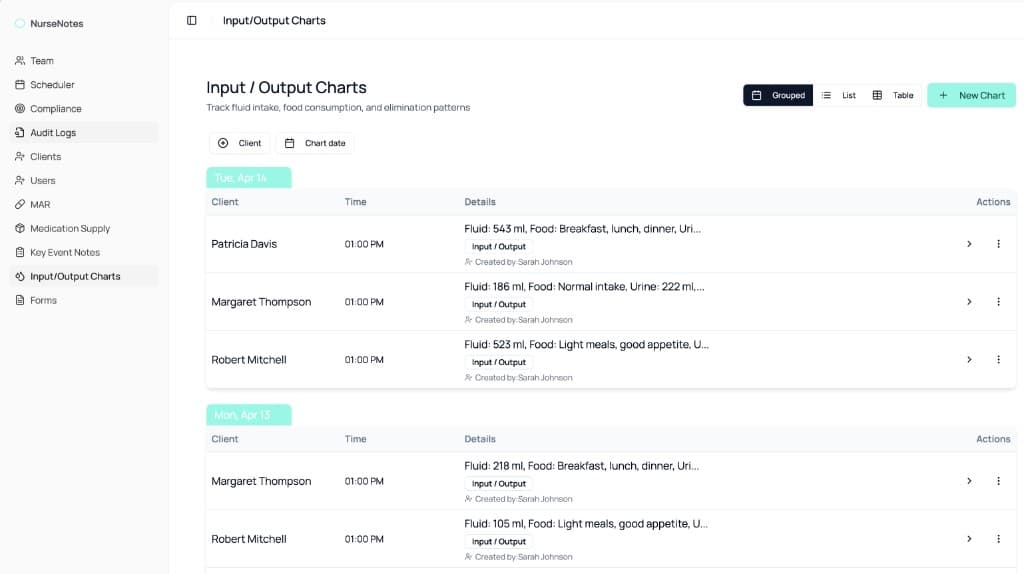The width and height of the screenshot is (1024, 574).
Task: Switch to Table view
Action: [x=893, y=95]
